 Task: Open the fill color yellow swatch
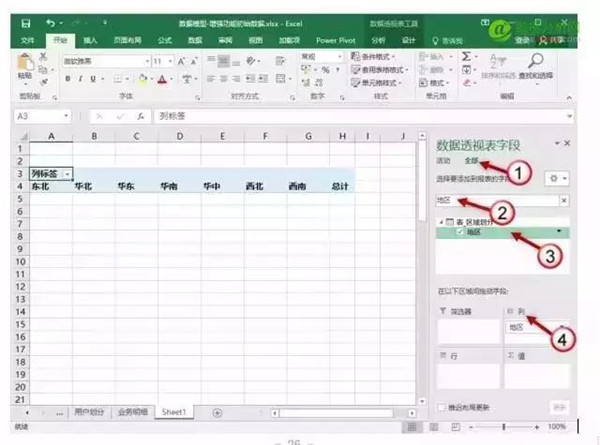click(143, 79)
